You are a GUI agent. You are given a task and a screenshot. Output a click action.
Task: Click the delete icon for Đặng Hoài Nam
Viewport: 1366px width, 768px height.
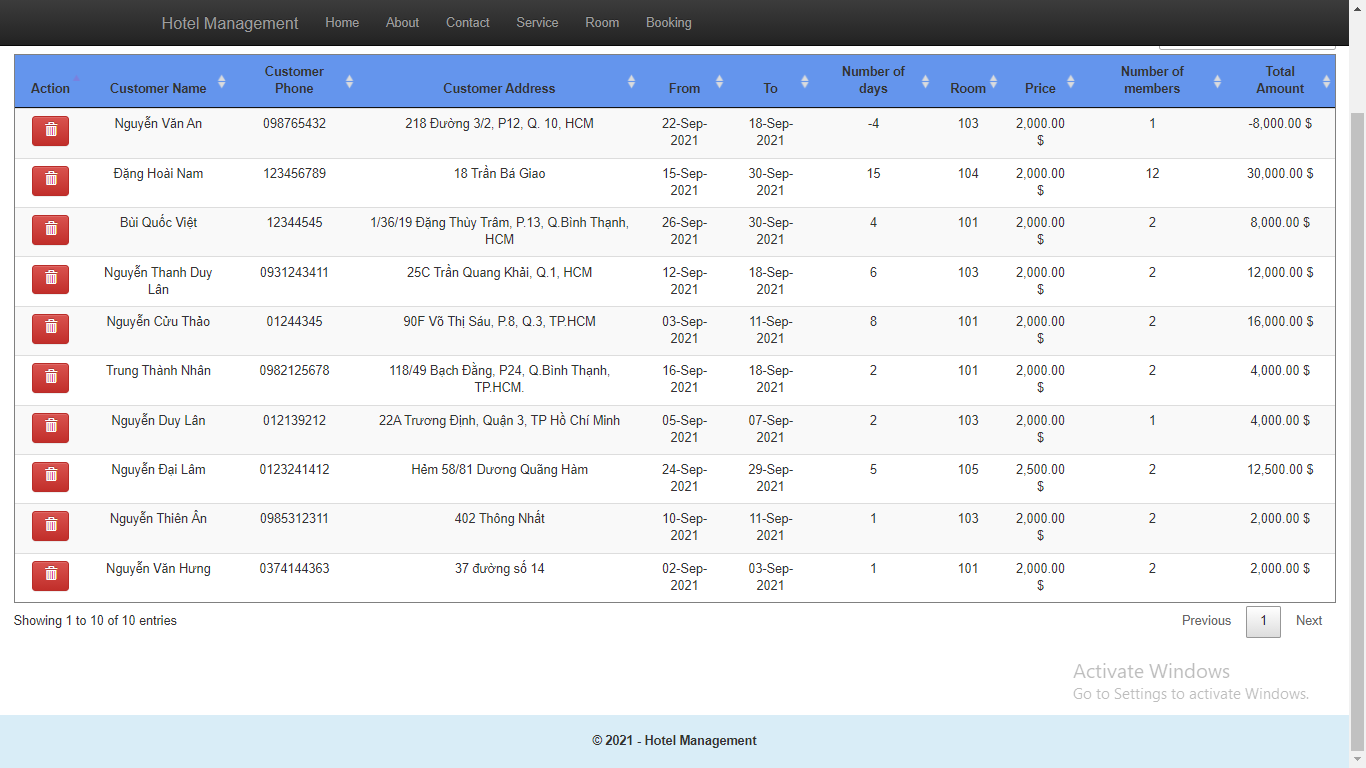click(50, 180)
